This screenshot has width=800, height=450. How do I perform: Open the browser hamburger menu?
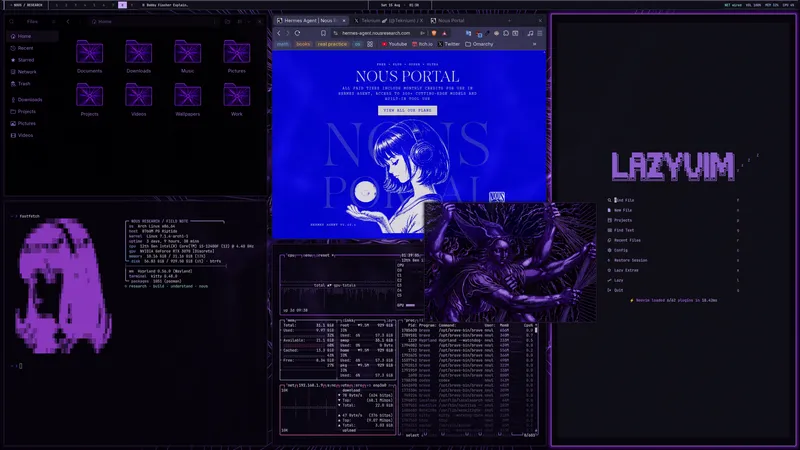click(540, 33)
